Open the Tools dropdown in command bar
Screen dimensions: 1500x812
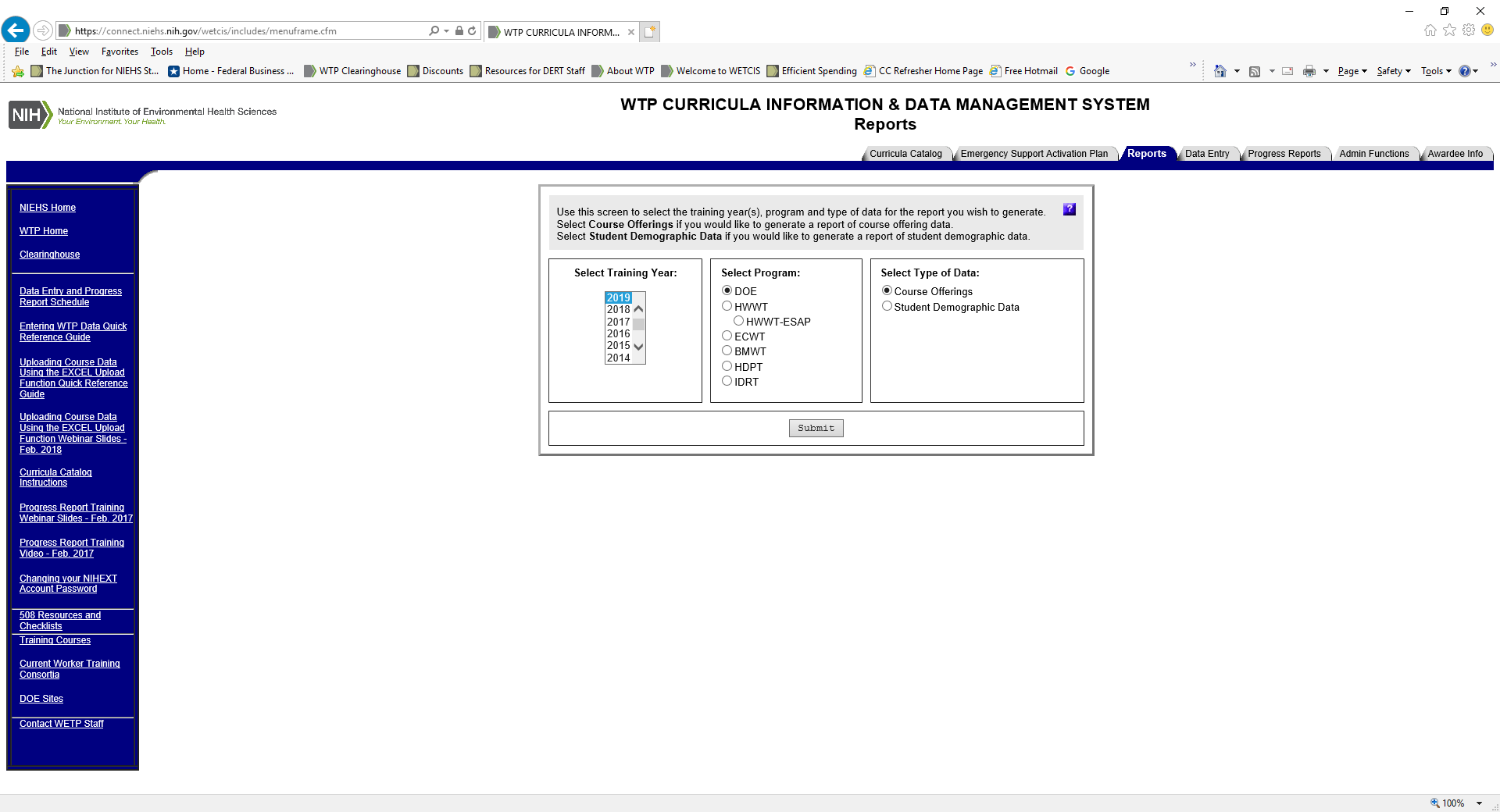coord(1436,71)
